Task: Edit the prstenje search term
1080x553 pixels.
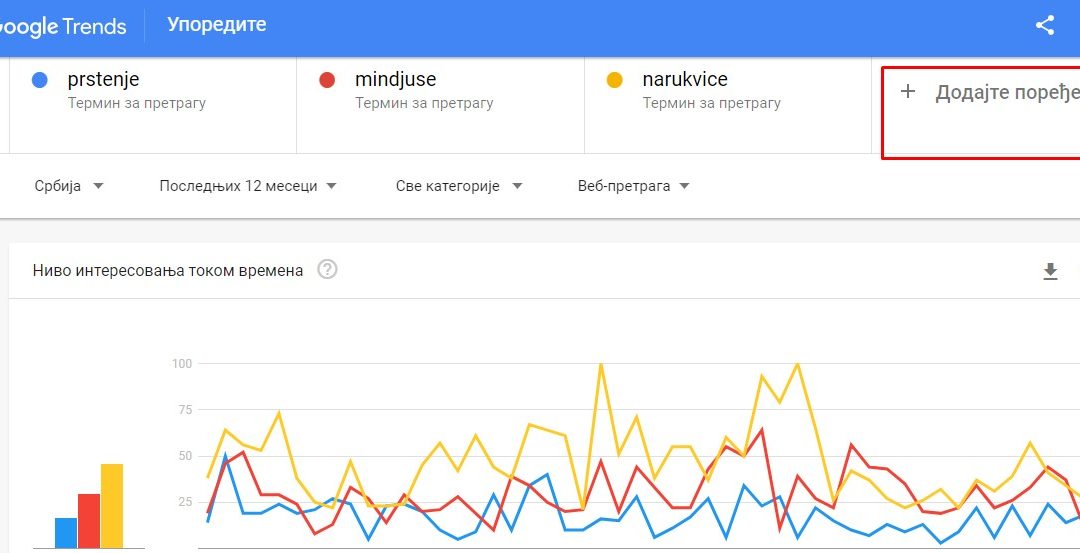Action: pyautogui.click(x=103, y=79)
